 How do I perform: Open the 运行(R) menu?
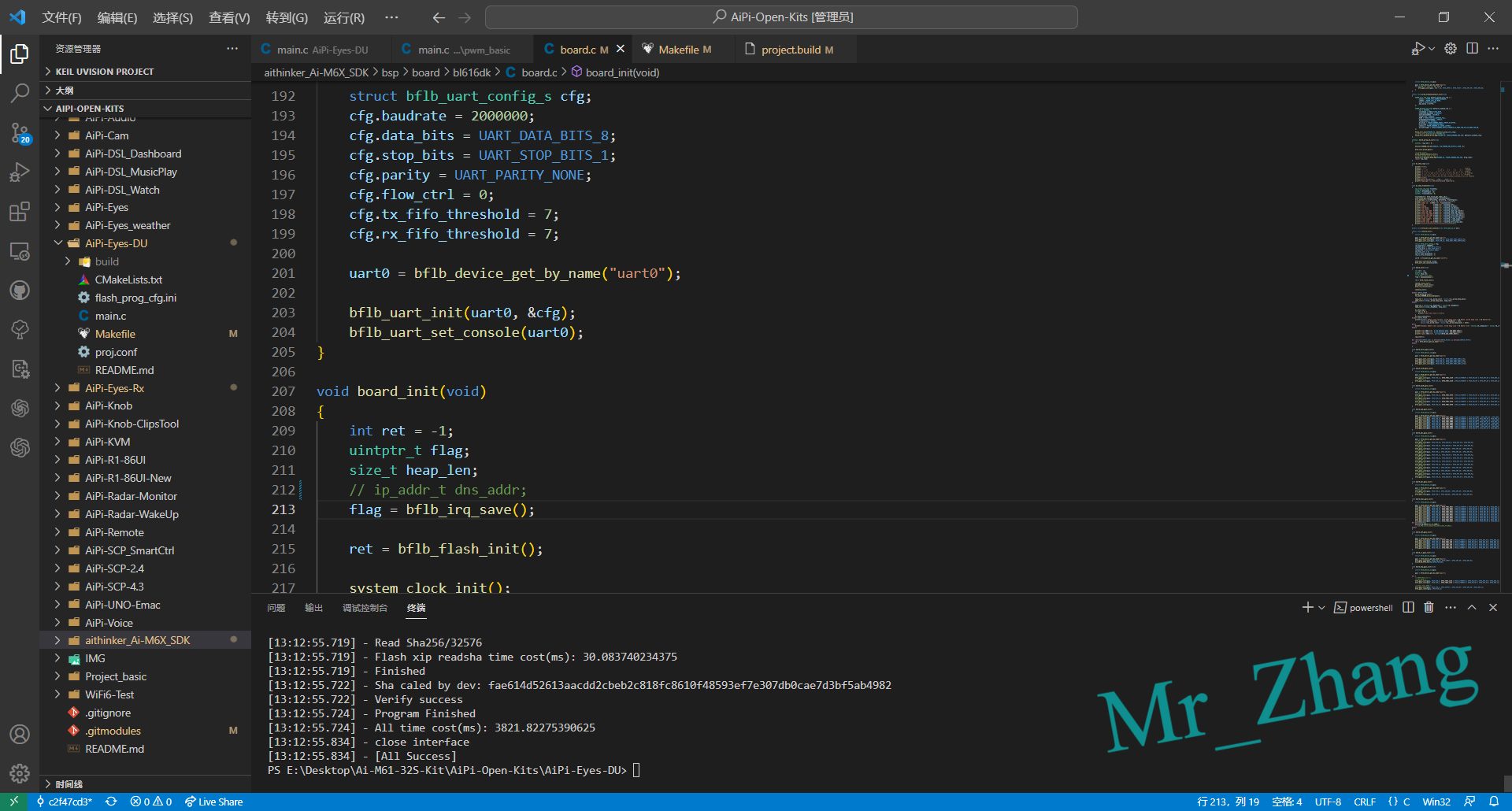click(344, 17)
